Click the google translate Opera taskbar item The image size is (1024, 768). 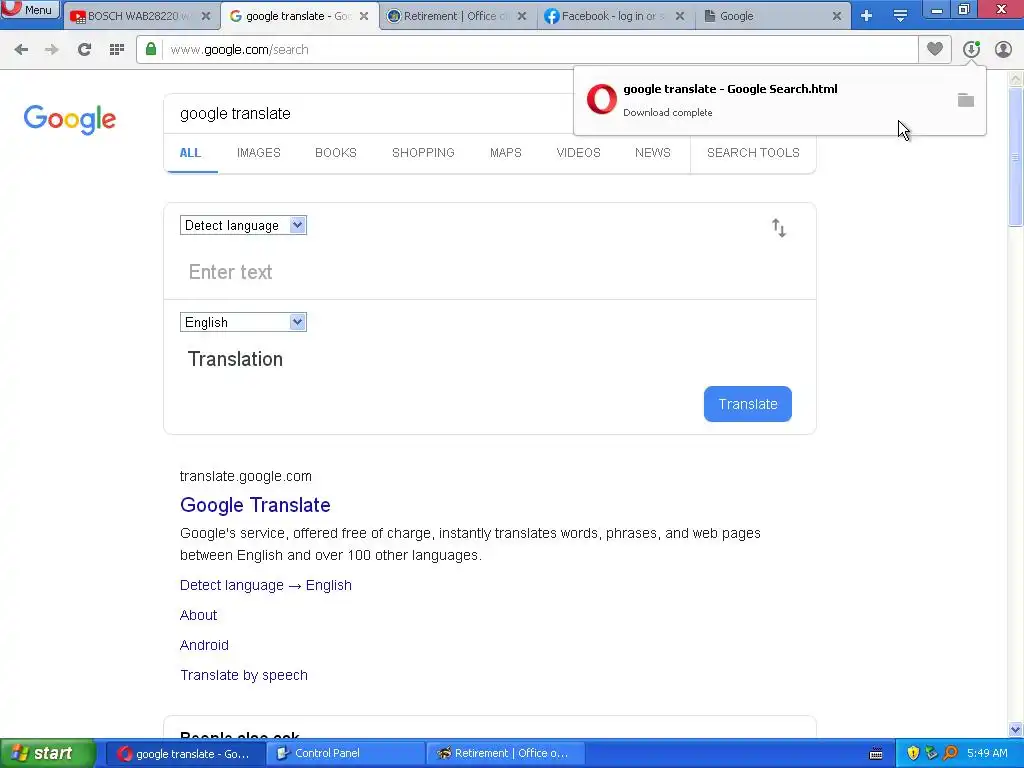click(x=185, y=754)
